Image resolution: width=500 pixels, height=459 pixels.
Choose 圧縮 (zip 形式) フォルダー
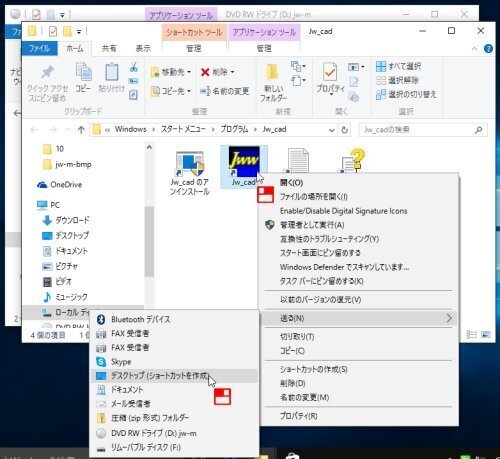pyautogui.click(x=174, y=418)
